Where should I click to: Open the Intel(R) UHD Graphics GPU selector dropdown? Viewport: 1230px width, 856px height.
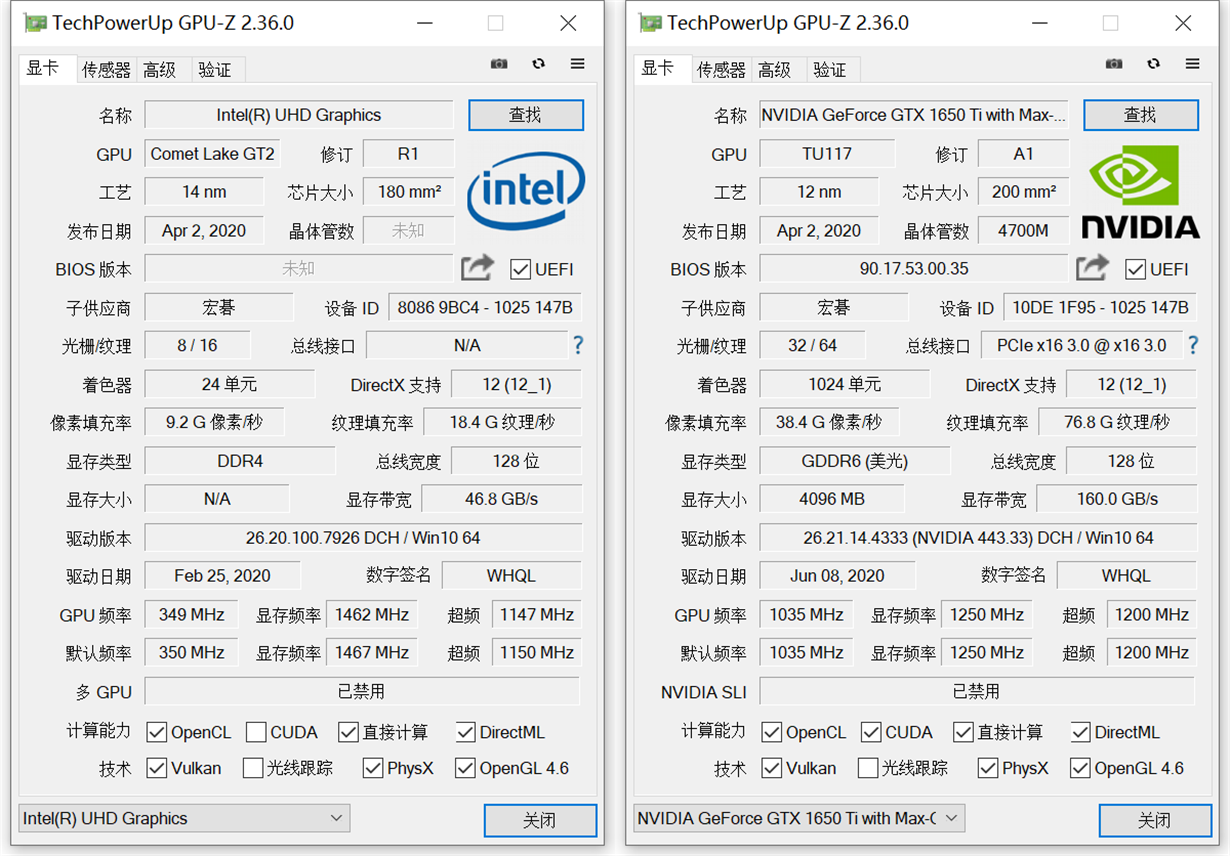(x=184, y=818)
